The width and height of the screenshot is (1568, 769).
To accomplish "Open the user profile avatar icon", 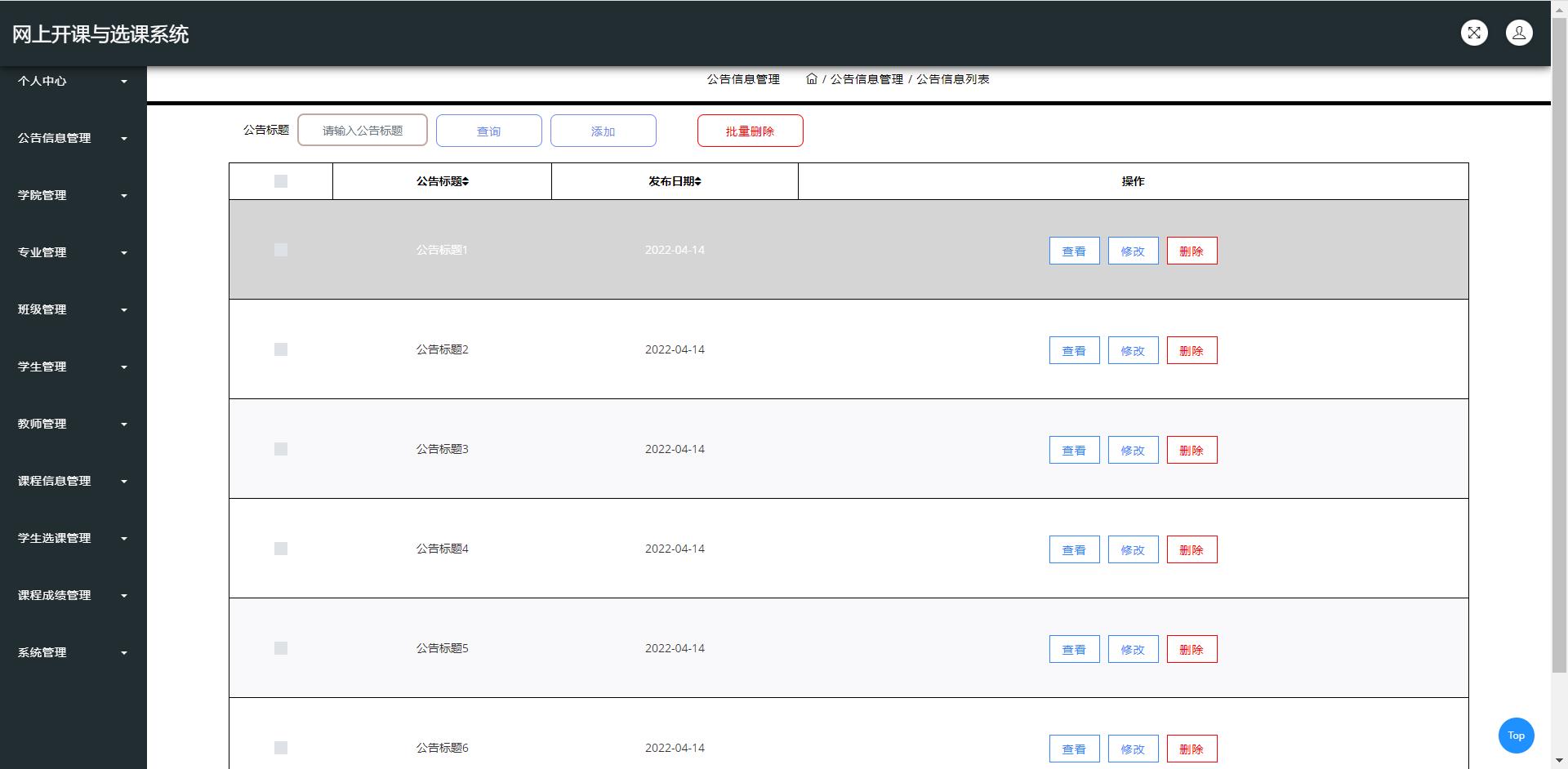I will (x=1519, y=33).
